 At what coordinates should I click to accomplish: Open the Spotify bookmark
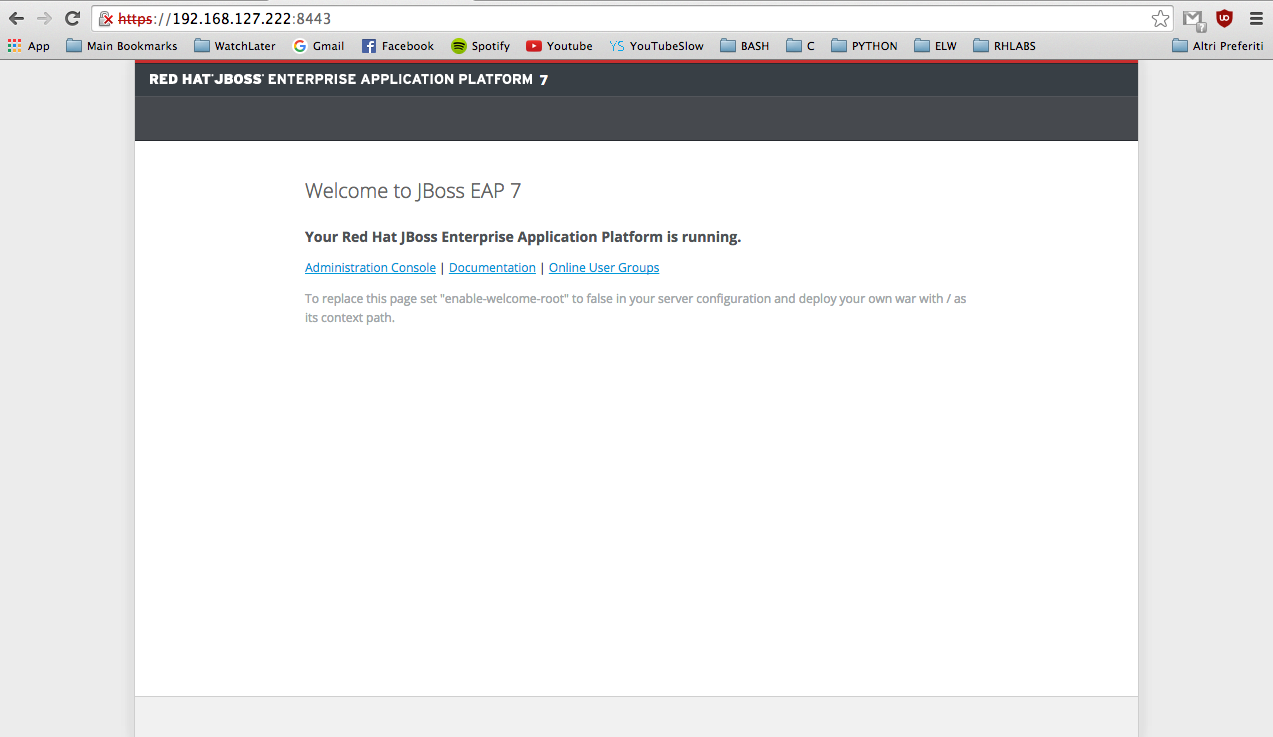[x=480, y=46]
